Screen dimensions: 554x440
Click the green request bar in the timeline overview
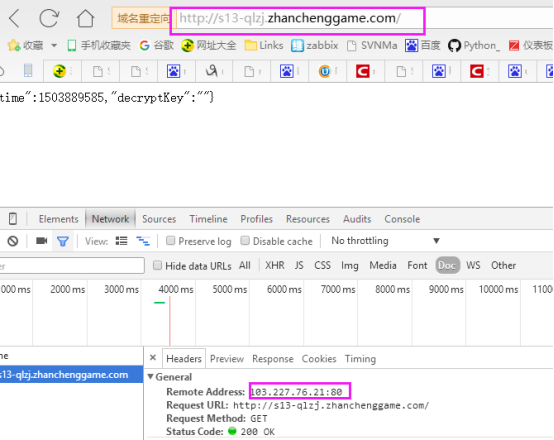point(159,303)
